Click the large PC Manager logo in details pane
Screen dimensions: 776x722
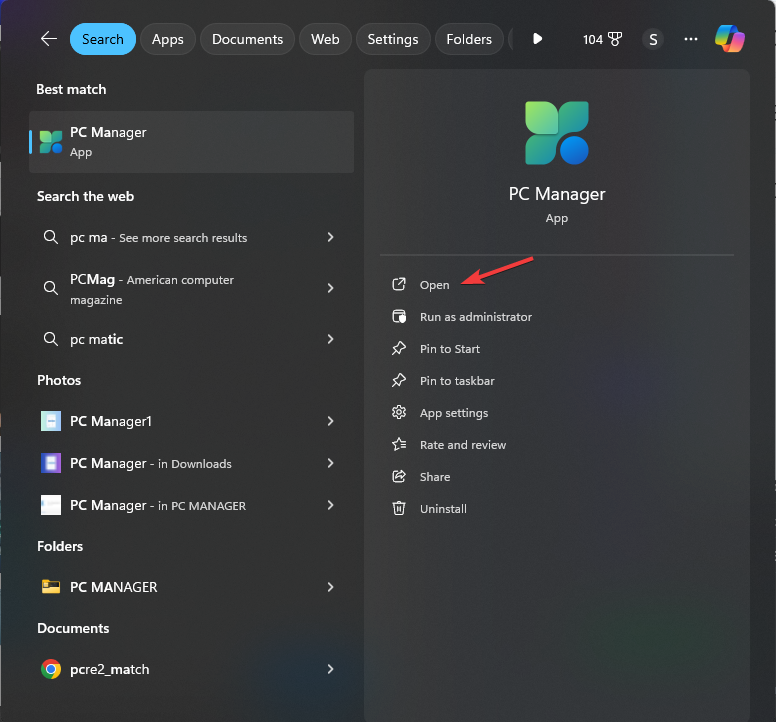tap(557, 133)
